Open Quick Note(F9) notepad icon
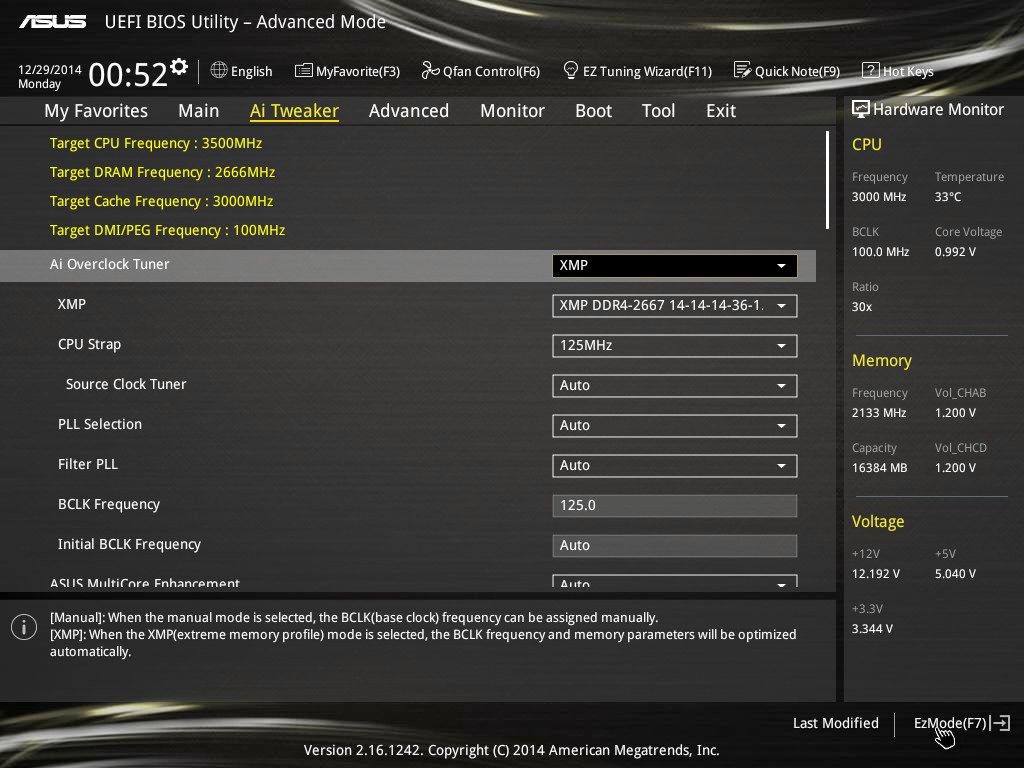 (742, 70)
